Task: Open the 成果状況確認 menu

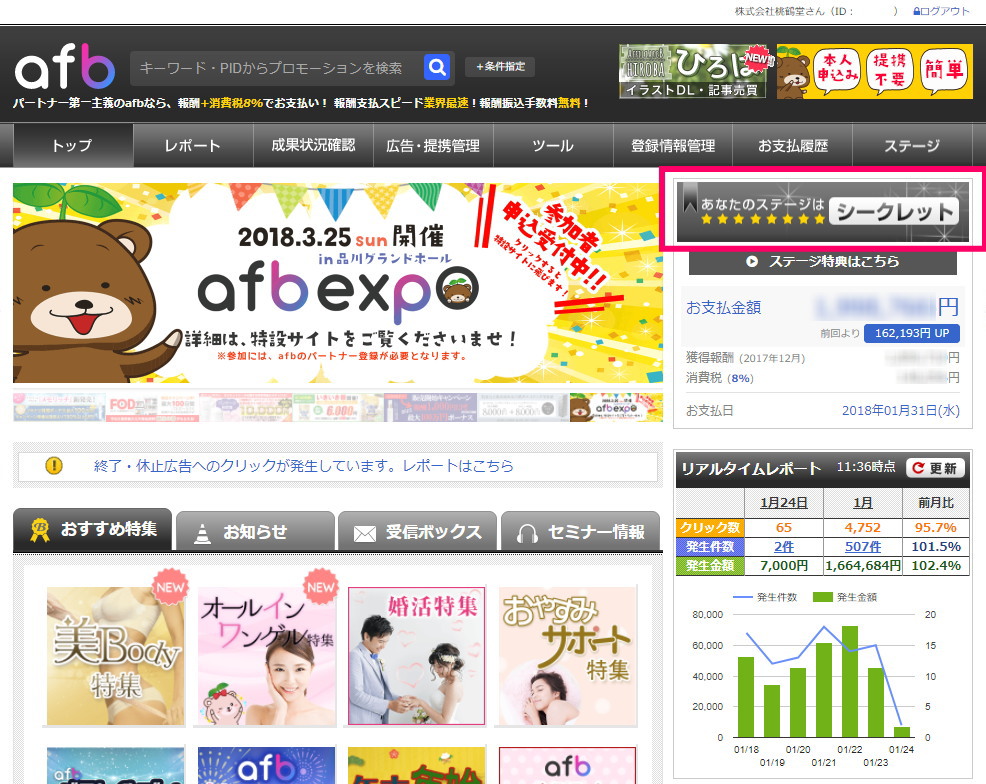Action: coord(313,145)
